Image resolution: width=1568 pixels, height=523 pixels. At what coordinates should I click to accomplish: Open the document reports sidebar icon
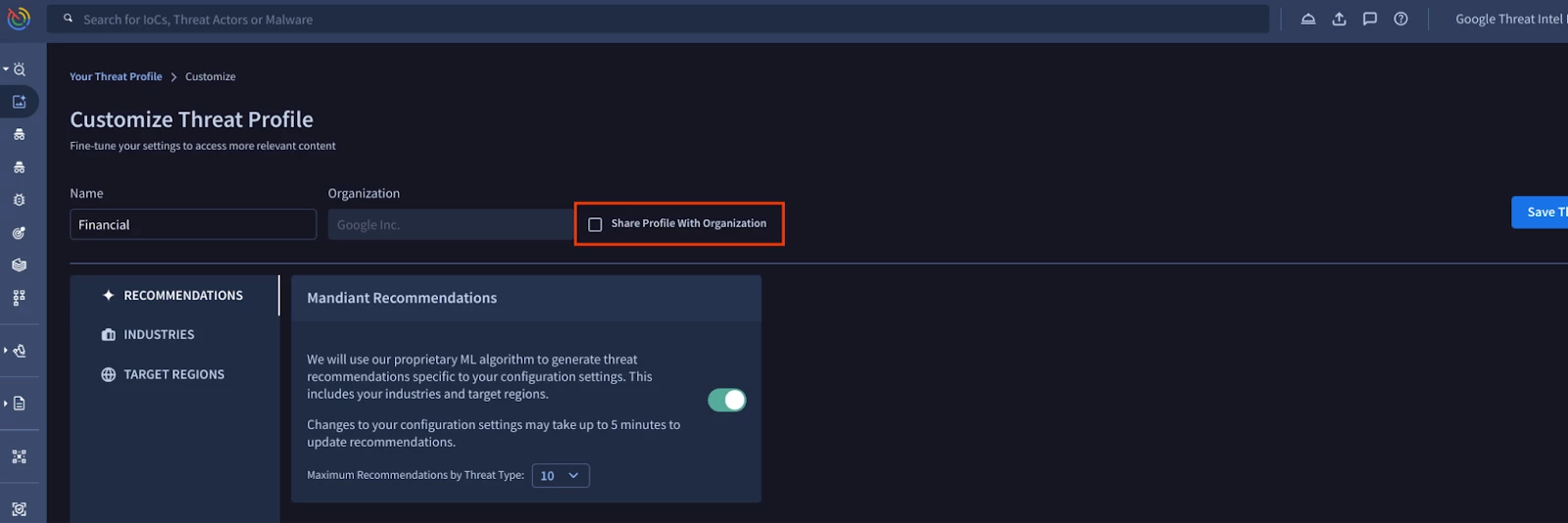[x=20, y=404]
